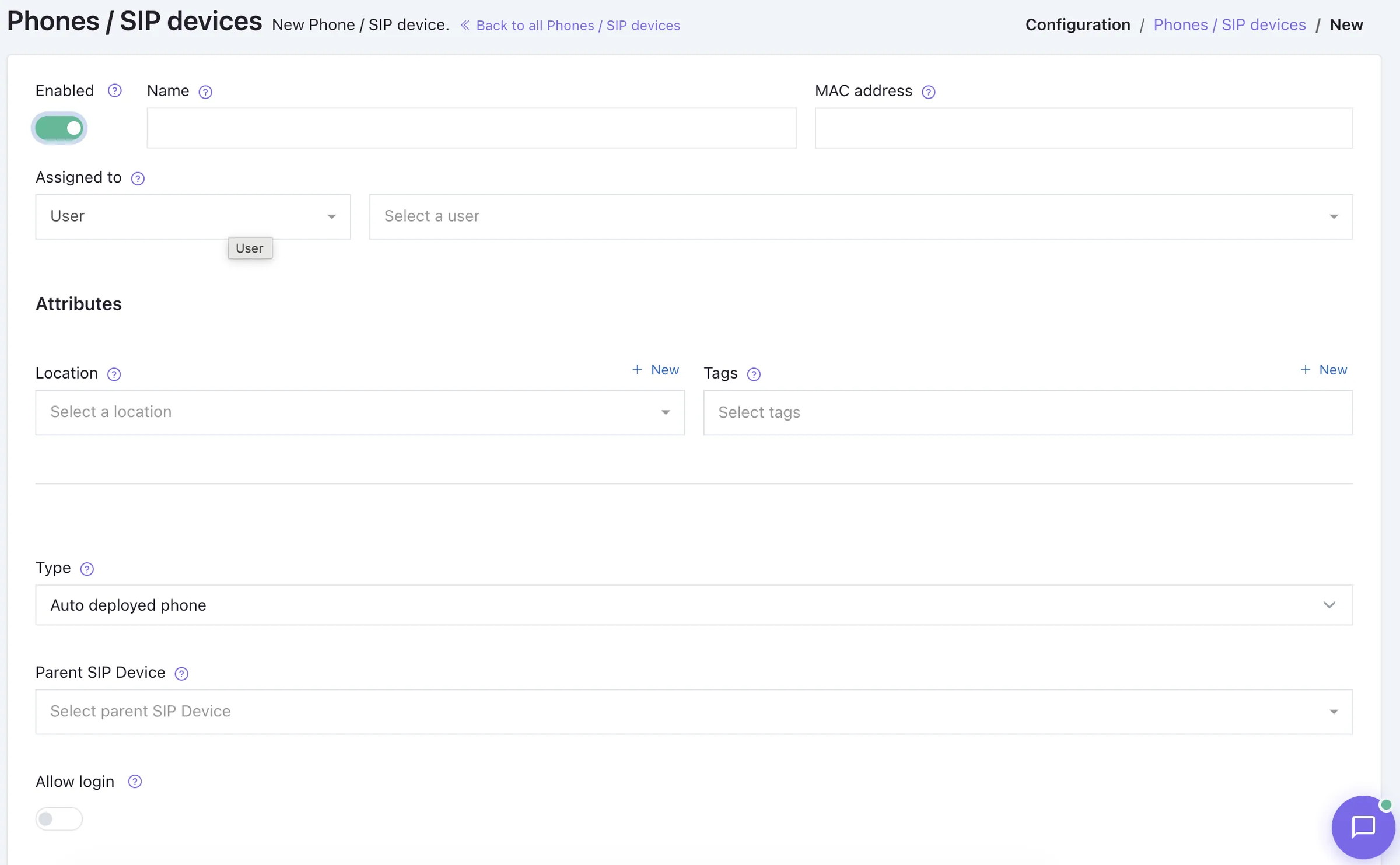The height and width of the screenshot is (865, 1400).
Task: Click help icon beside Type label
Action: click(x=87, y=569)
